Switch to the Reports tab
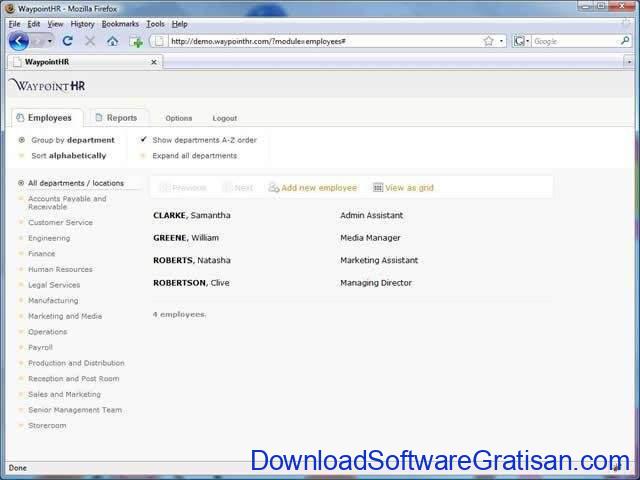The image size is (640, 480). pos(119,118)
